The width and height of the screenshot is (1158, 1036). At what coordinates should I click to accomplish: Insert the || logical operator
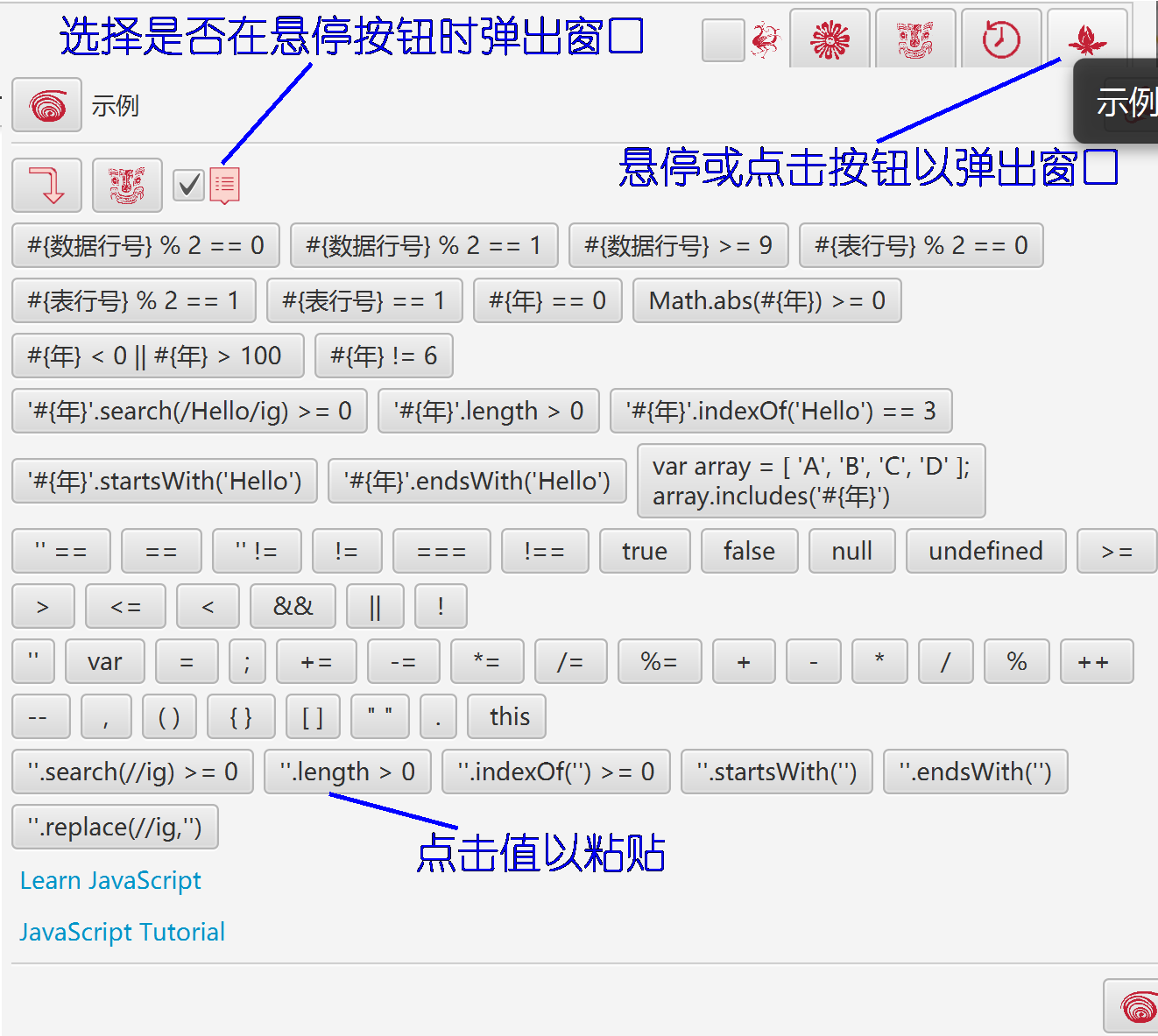pyautogui.click(x=375, y=606)
